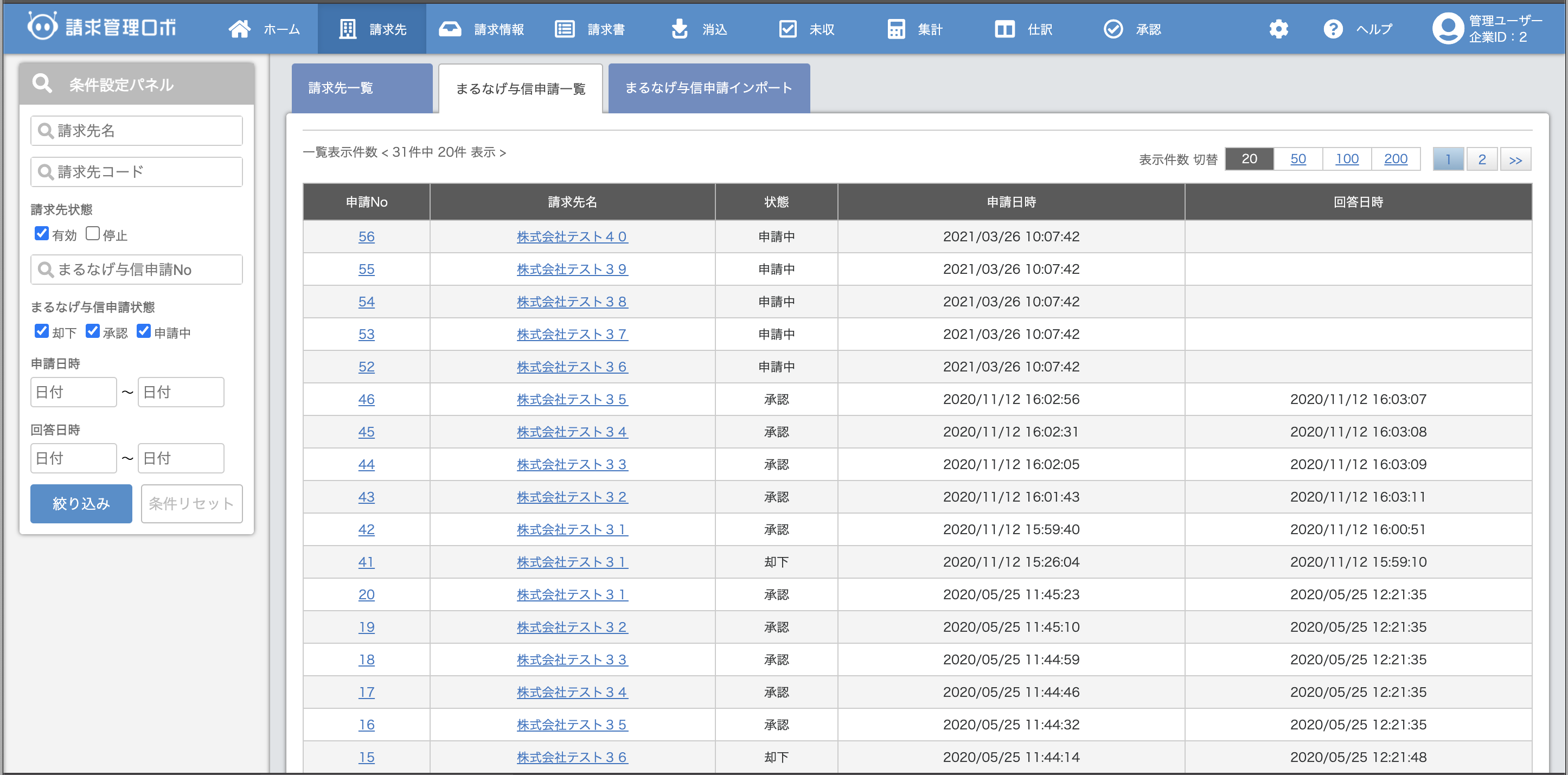The width and height of the screenshot is (1568, 775).
Task: Switch to 請求先一覧 tab
Action: click(x=362, y=88)
